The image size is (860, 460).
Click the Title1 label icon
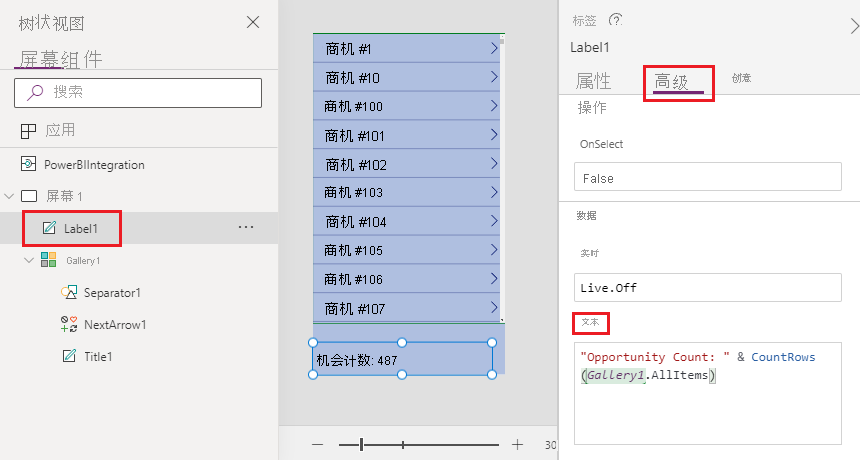coord(69,356)
